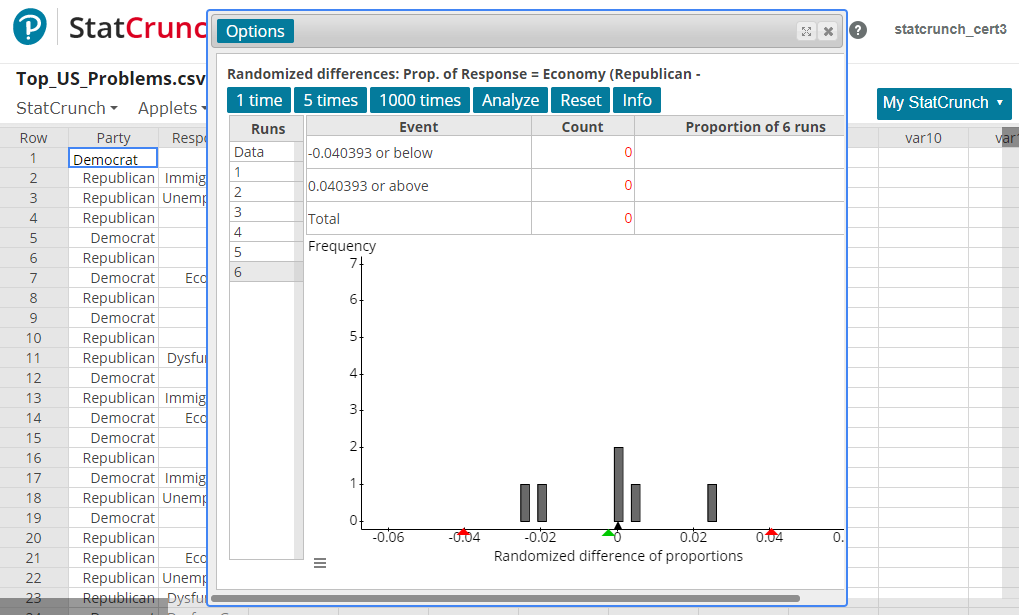Click the Options button in the dialog header
This screenshot has height=615, width=1019.
254,31
